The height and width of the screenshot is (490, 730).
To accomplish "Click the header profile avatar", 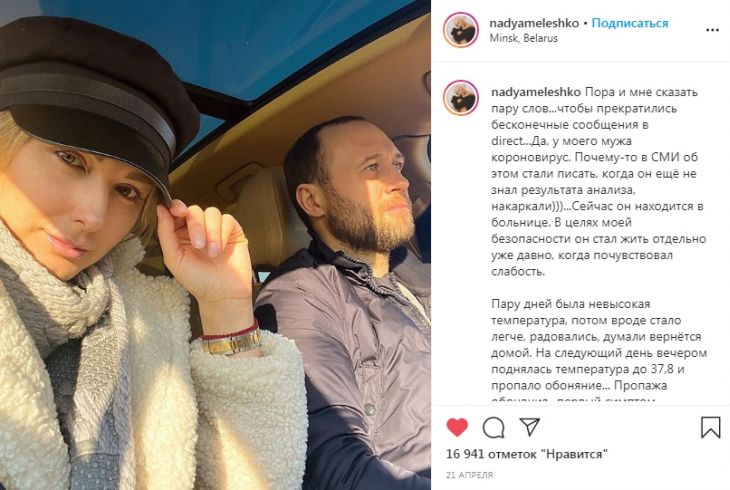I will (x=461, y=30).
